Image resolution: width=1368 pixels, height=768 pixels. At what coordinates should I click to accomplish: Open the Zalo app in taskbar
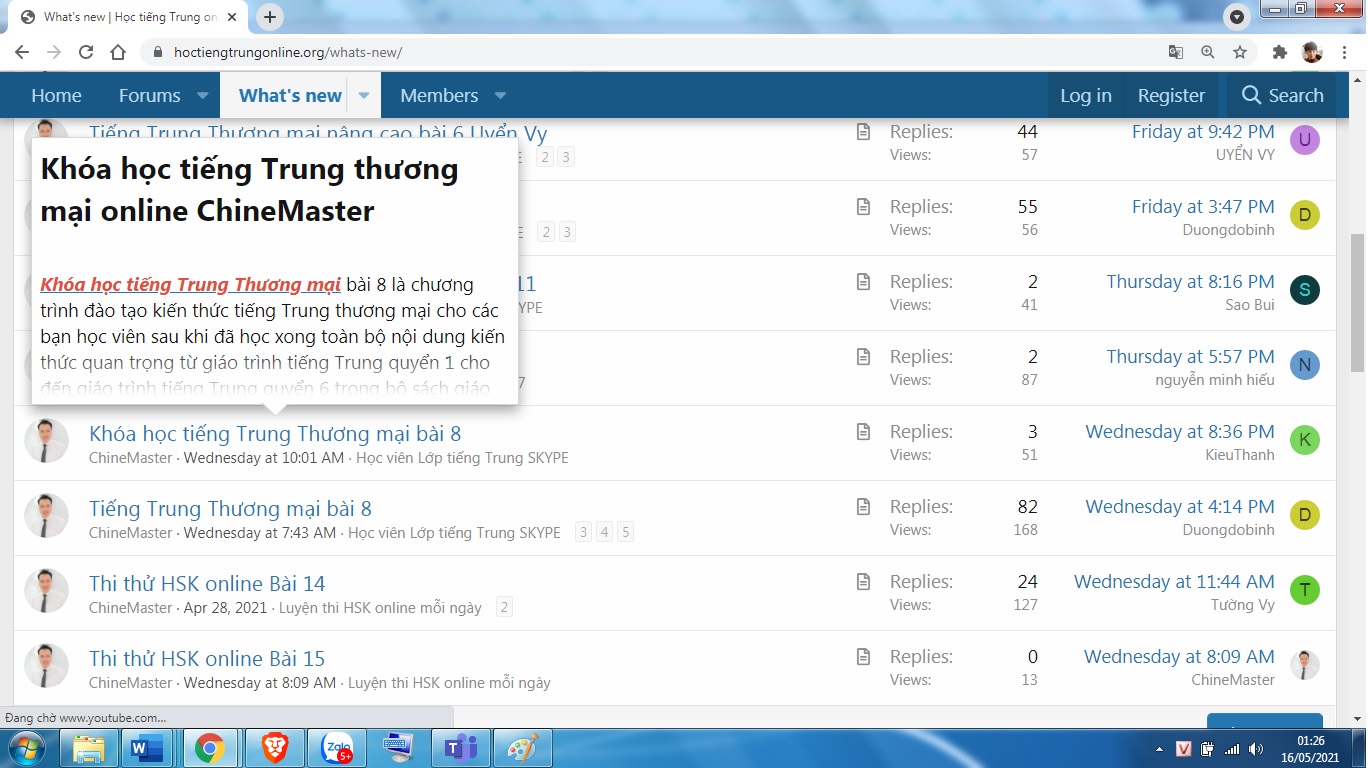click(337, 748)
